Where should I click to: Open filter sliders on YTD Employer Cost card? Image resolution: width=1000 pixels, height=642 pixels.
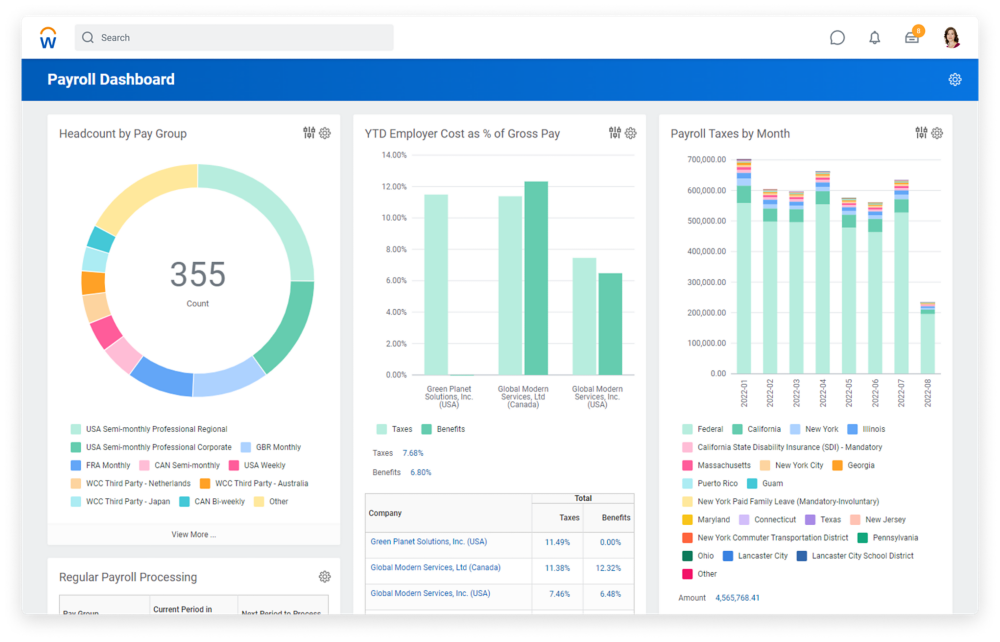tap(615, 133)
